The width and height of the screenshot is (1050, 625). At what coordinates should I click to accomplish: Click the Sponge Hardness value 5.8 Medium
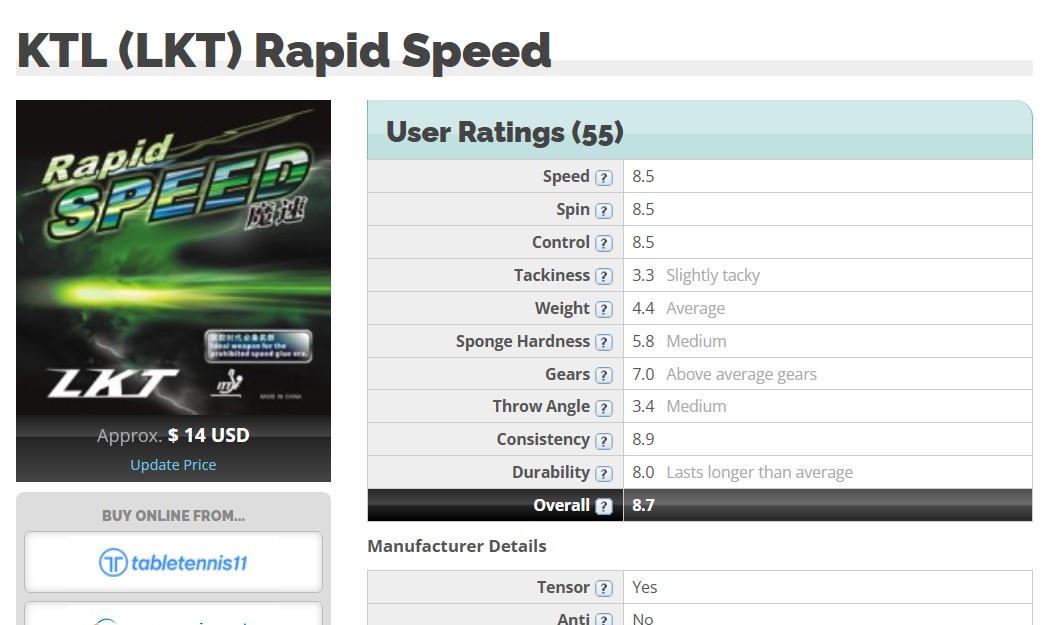click(679, 341)
